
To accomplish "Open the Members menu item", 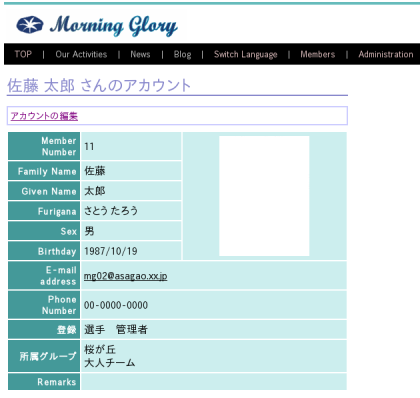I will (318, 54).
